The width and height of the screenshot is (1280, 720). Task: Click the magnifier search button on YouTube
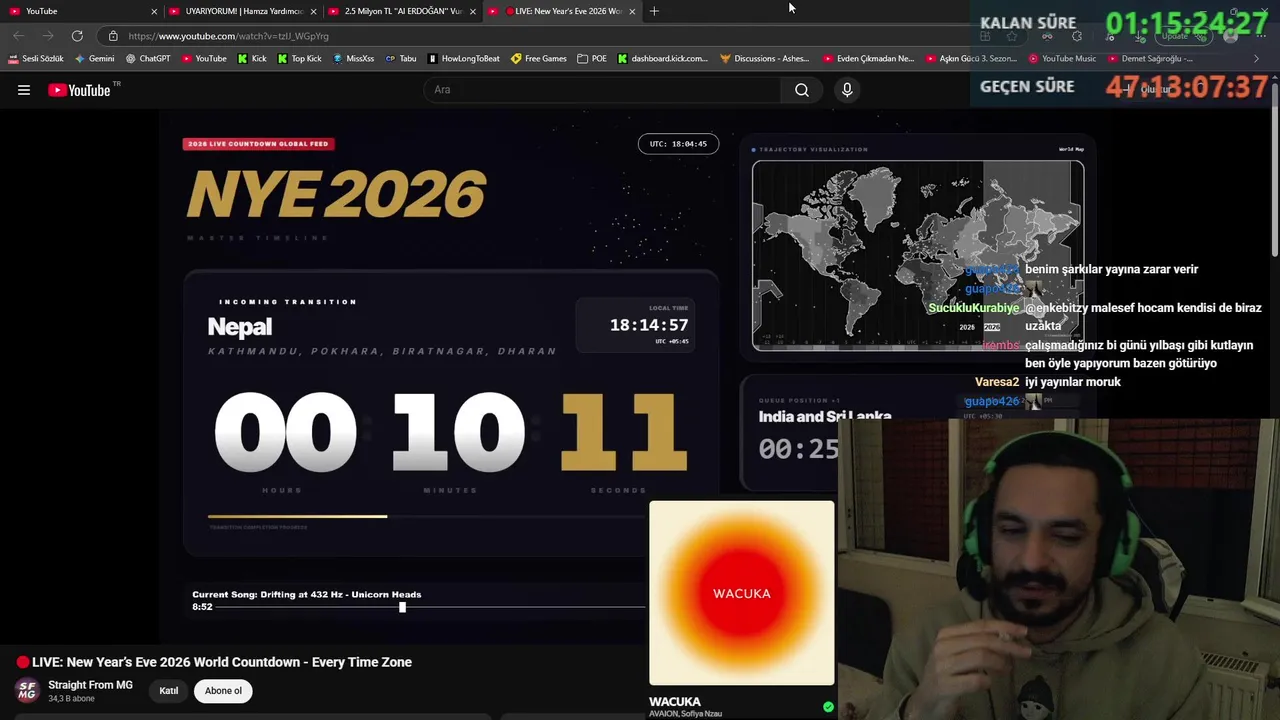802,90
